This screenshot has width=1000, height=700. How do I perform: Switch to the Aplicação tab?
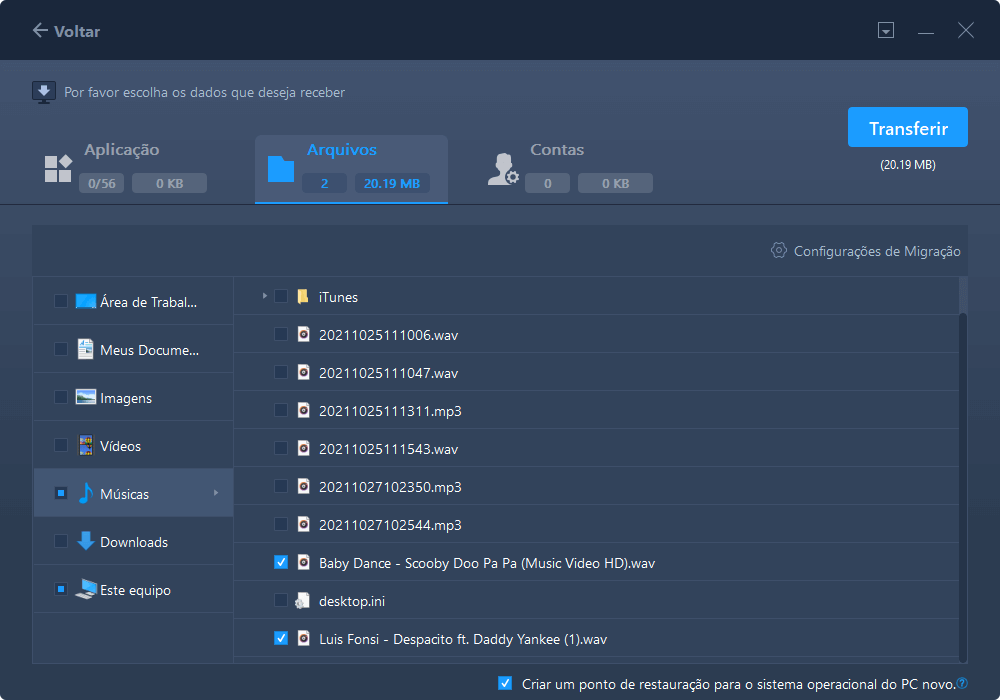point(126,169)
